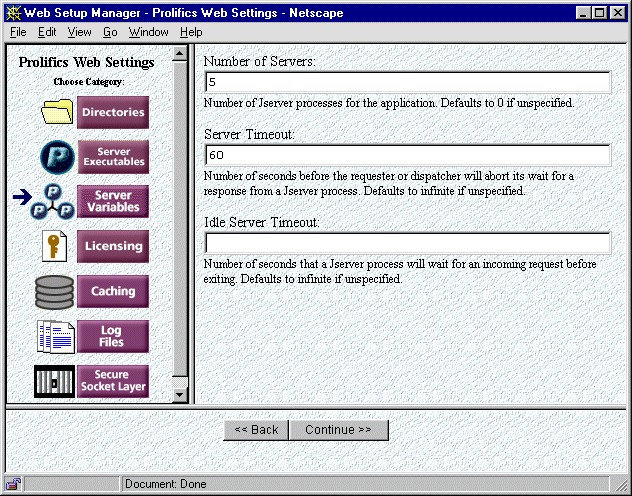This screenshot has height=496, width=632.
Task: Click the category panel scroll down arrow
Action: (x=180, y=395)
